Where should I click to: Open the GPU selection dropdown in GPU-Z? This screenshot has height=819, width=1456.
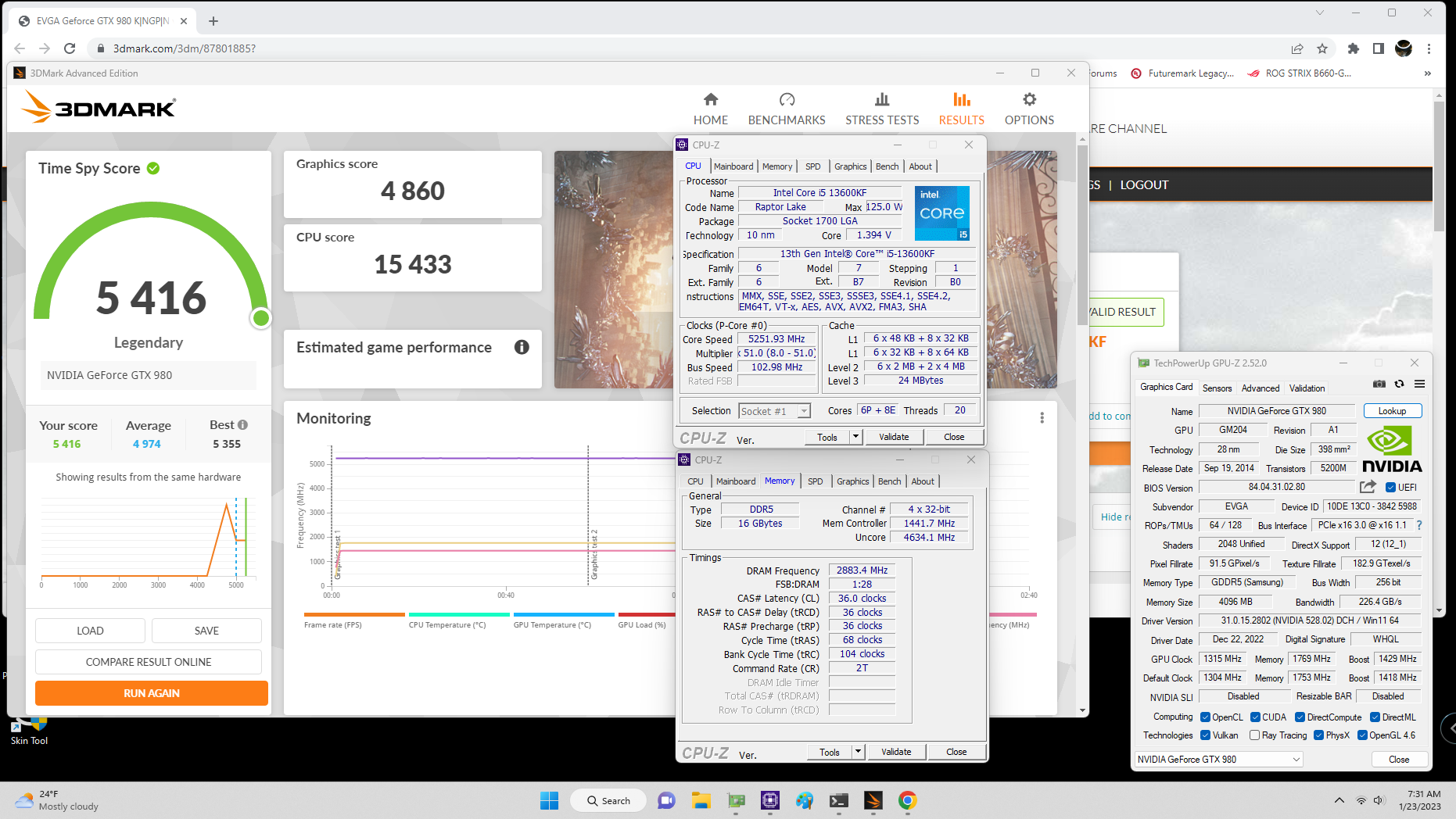(x=1218, y=759)
